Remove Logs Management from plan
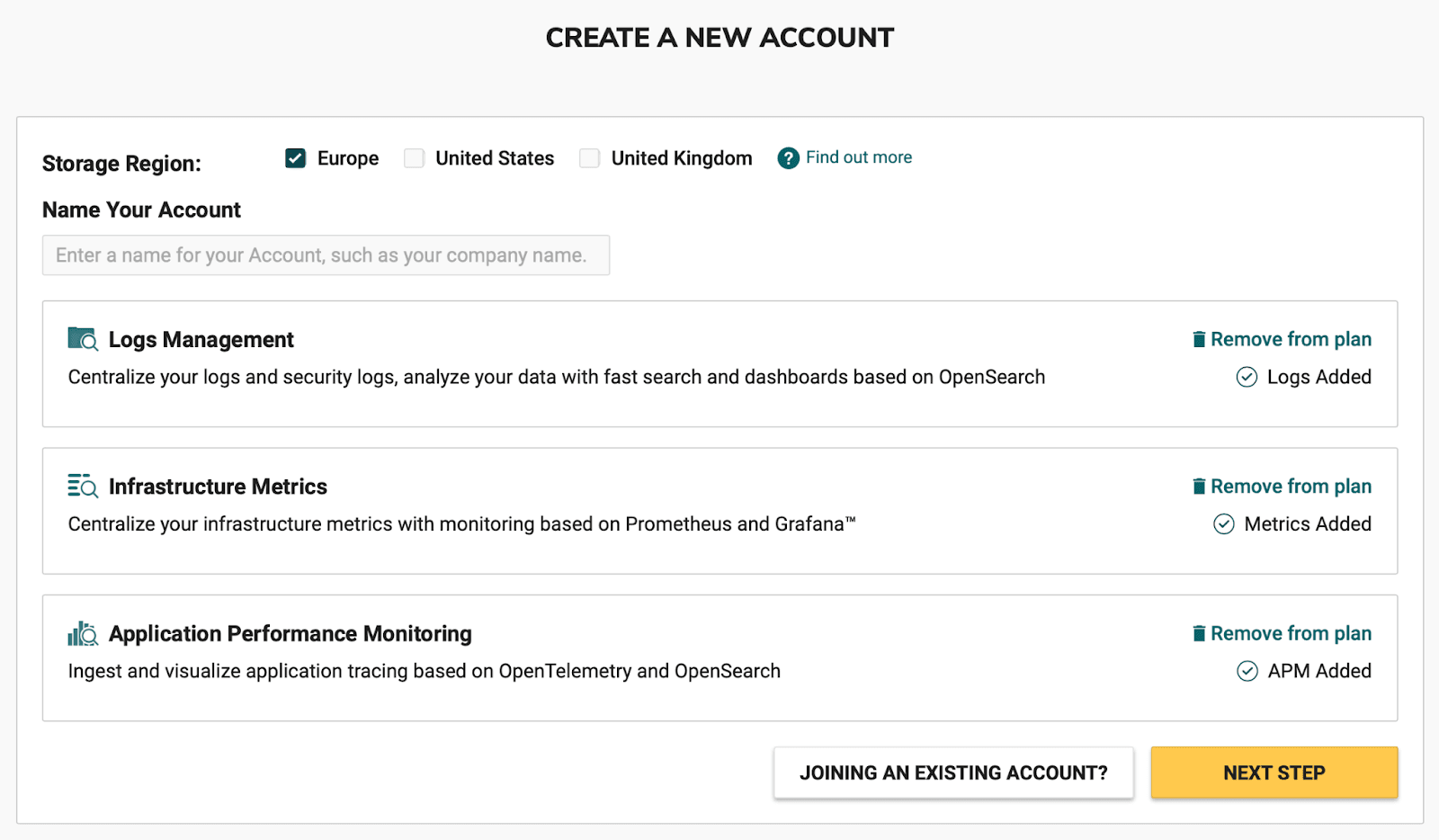This screenshot has height=840, width=1439. [1291, 339]
